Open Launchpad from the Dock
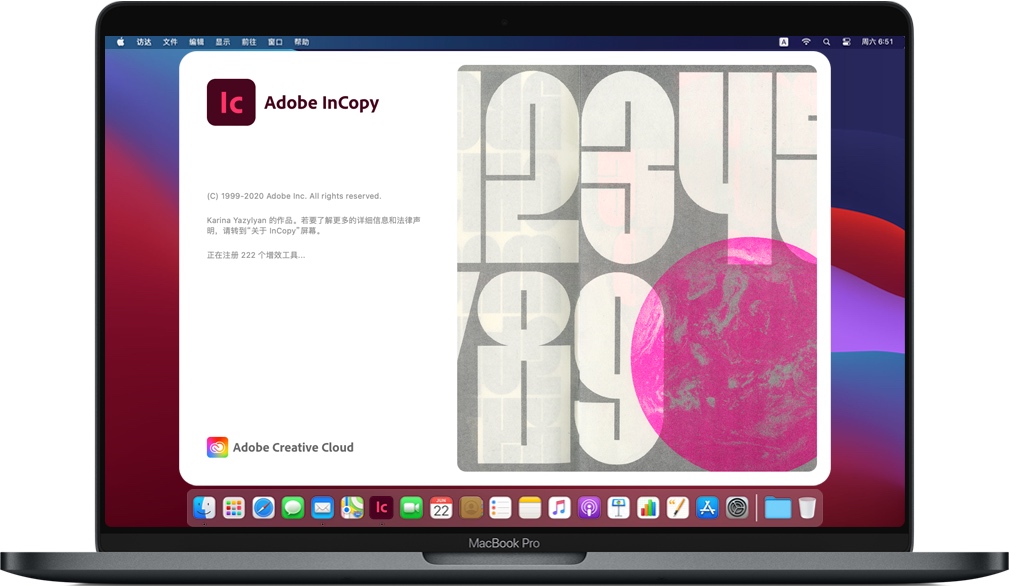The image size is (1009, 586). point(234,507)
